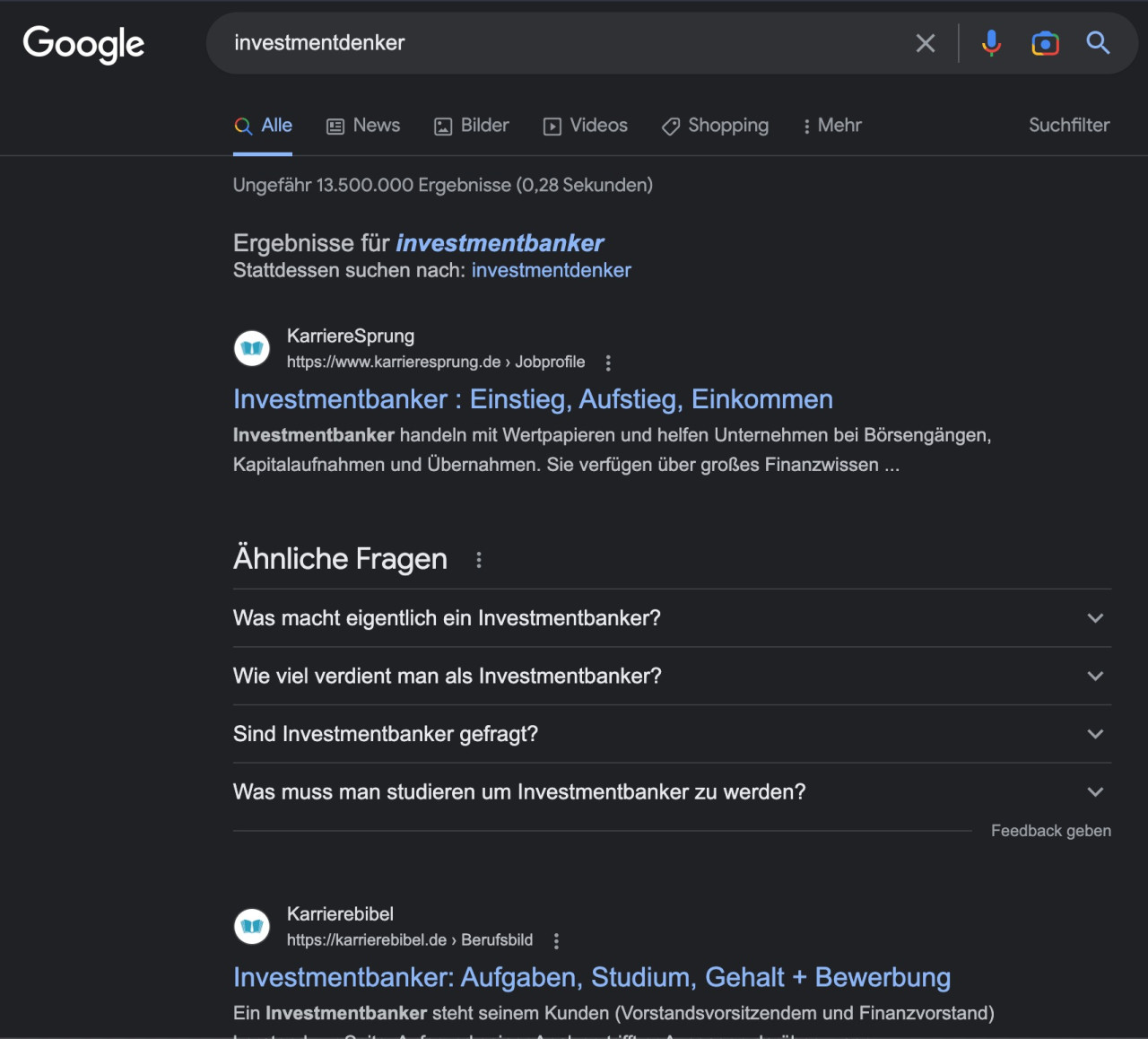1148x1039 pixels.
Task: Open the three-dot menu beside the KarriereSprung URL
Action: point(608,362)
